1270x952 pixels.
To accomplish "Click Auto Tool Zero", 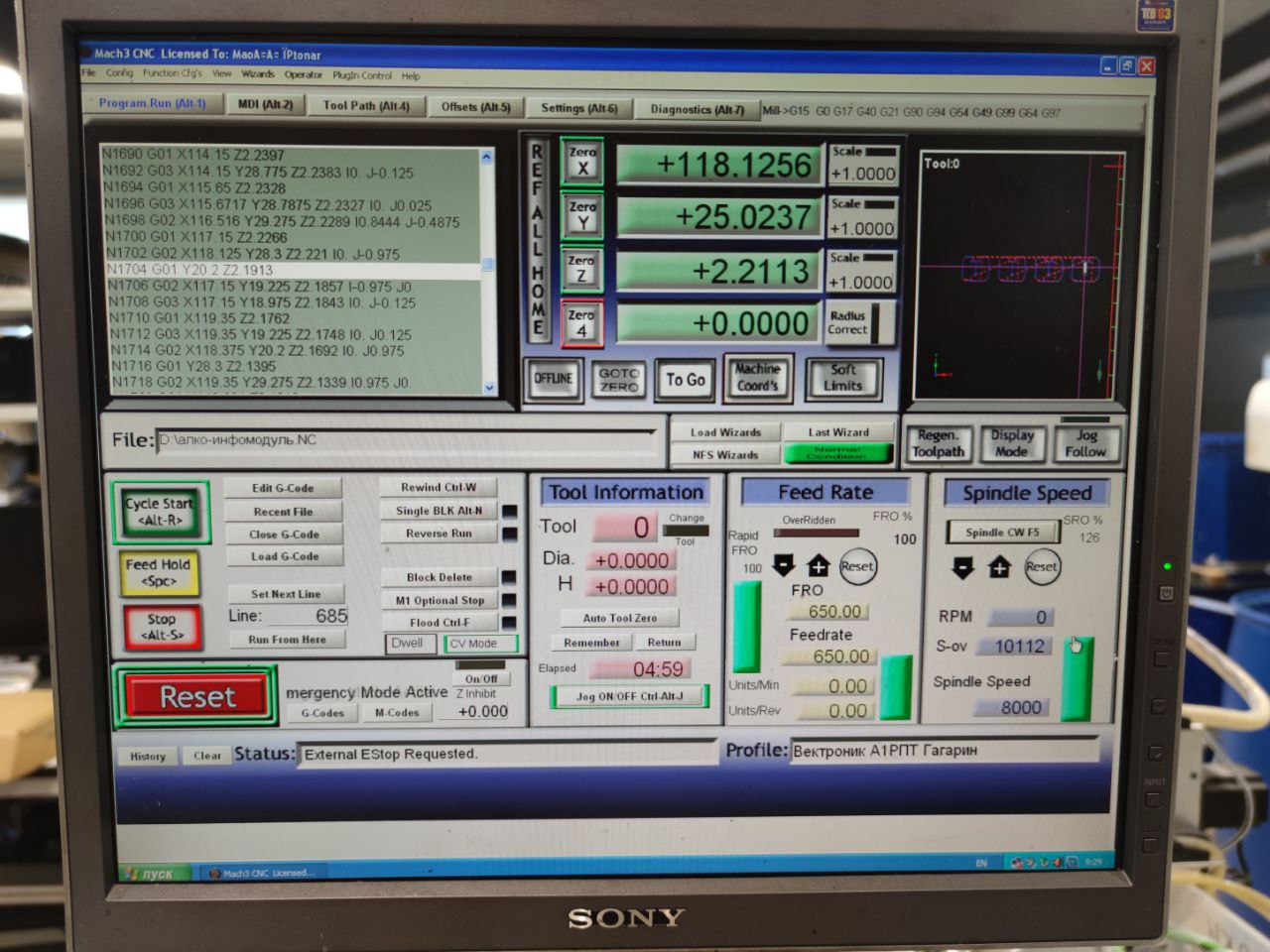I will coord(620,618).
